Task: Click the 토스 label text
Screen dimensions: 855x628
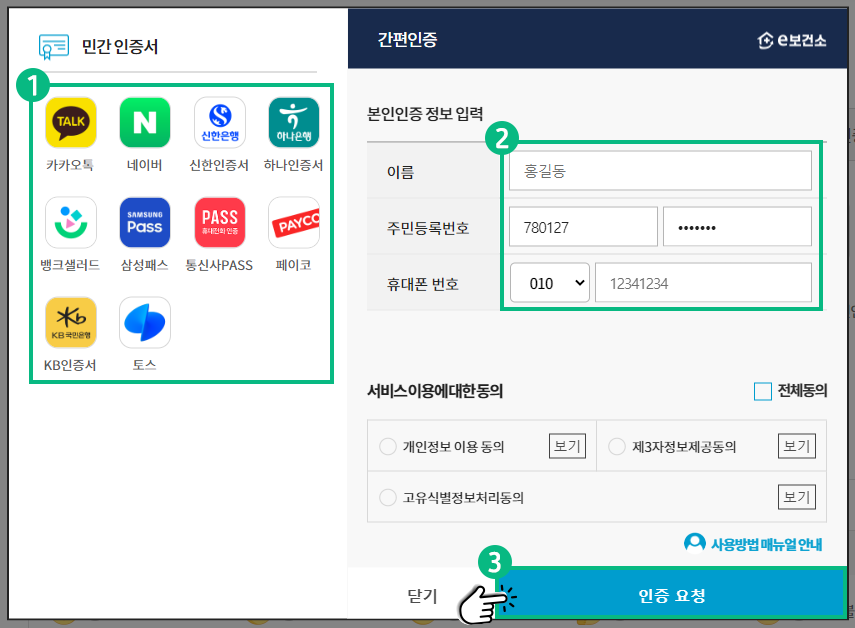Action: [144, 365]
